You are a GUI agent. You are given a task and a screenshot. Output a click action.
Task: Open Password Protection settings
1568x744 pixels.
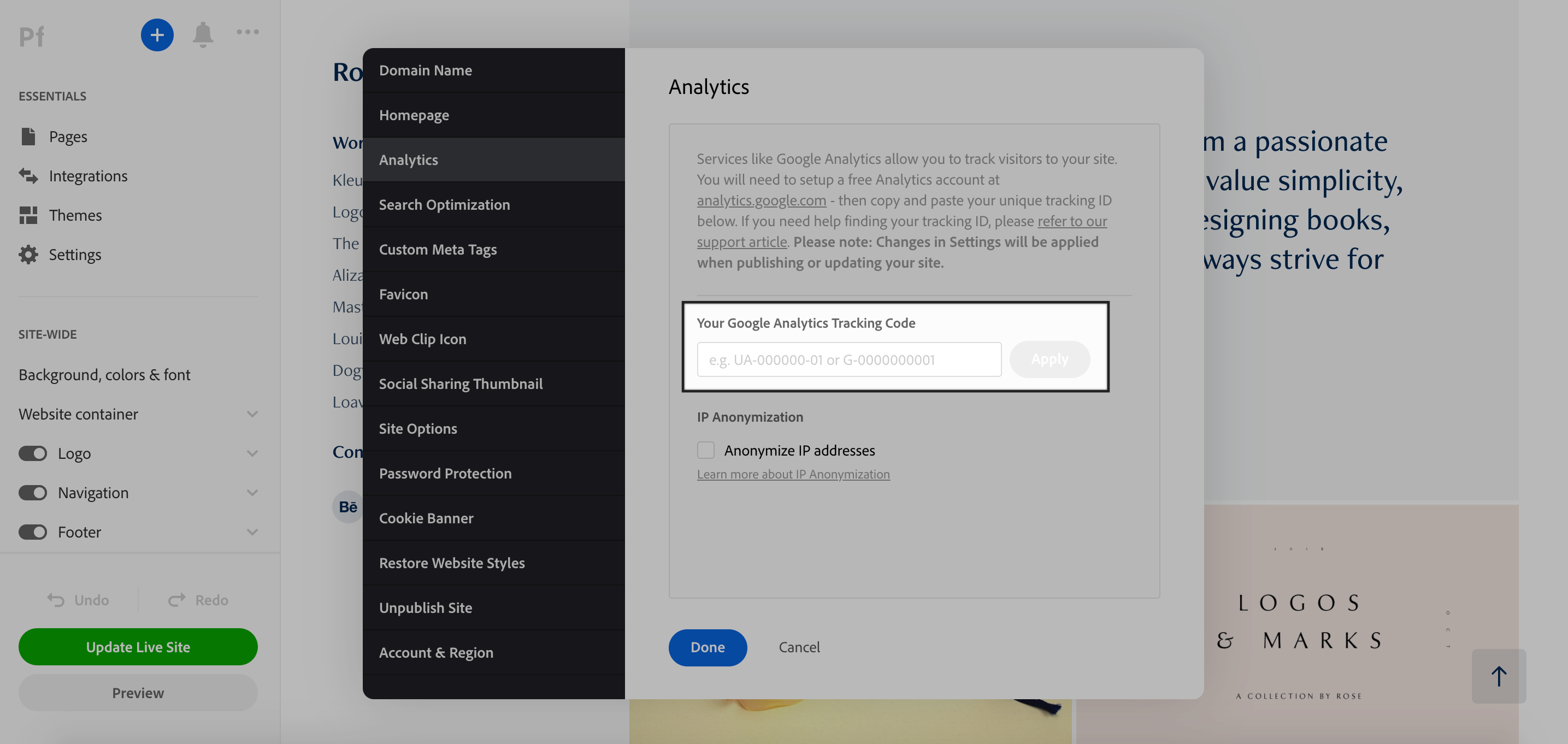coord(446,473)
